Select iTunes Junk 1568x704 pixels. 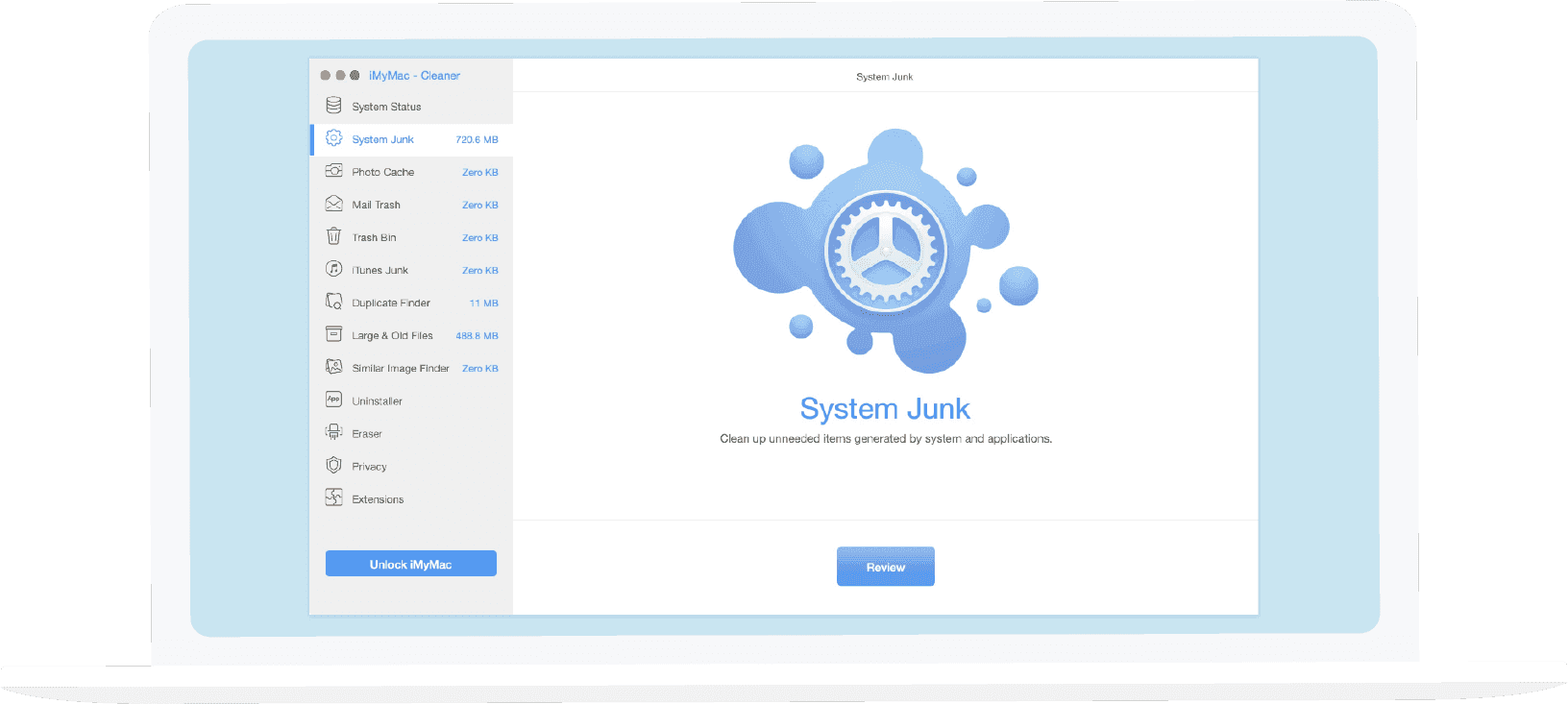coord(411,270)
